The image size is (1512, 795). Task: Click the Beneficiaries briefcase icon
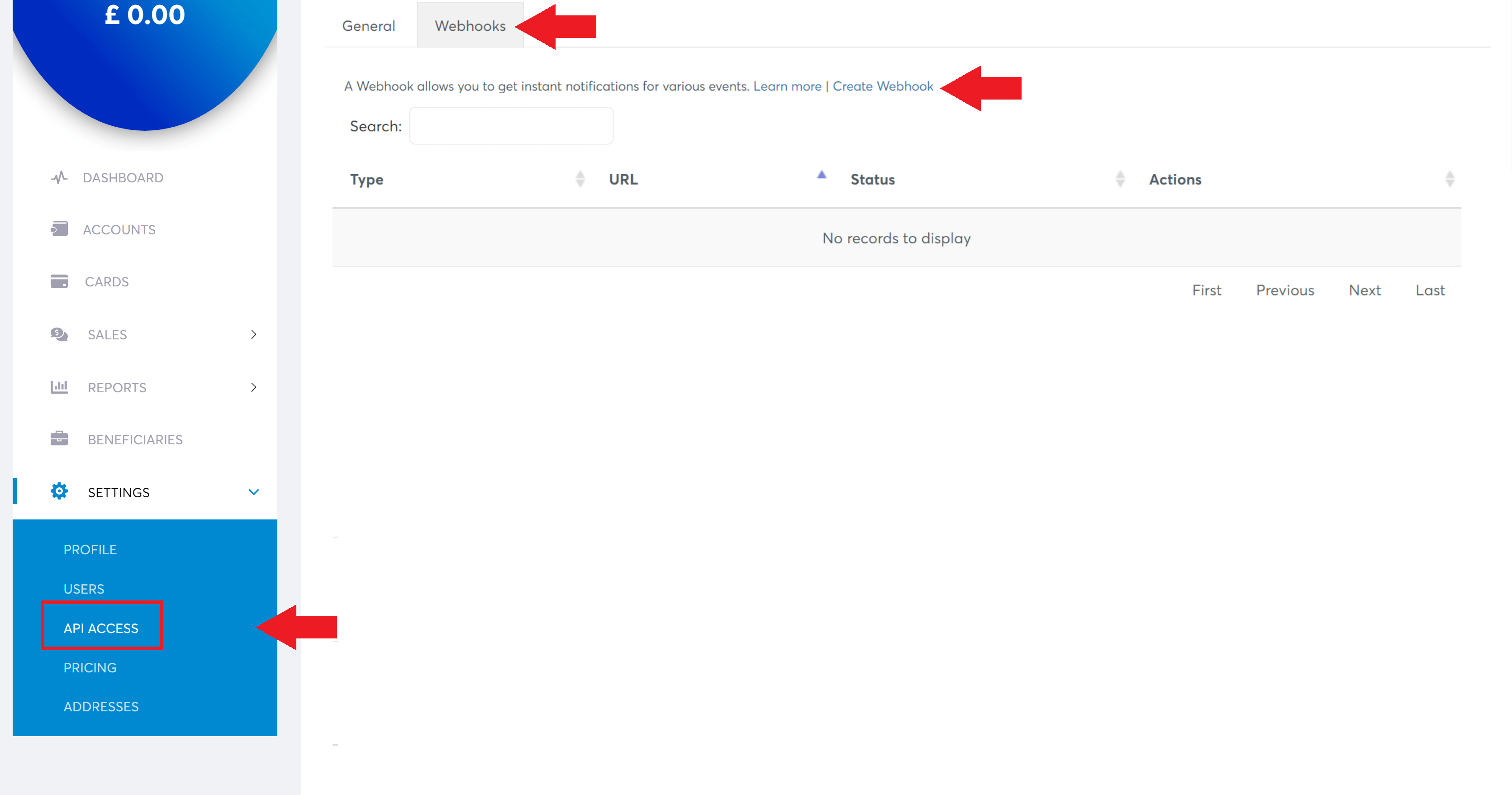tap(59, 438)
